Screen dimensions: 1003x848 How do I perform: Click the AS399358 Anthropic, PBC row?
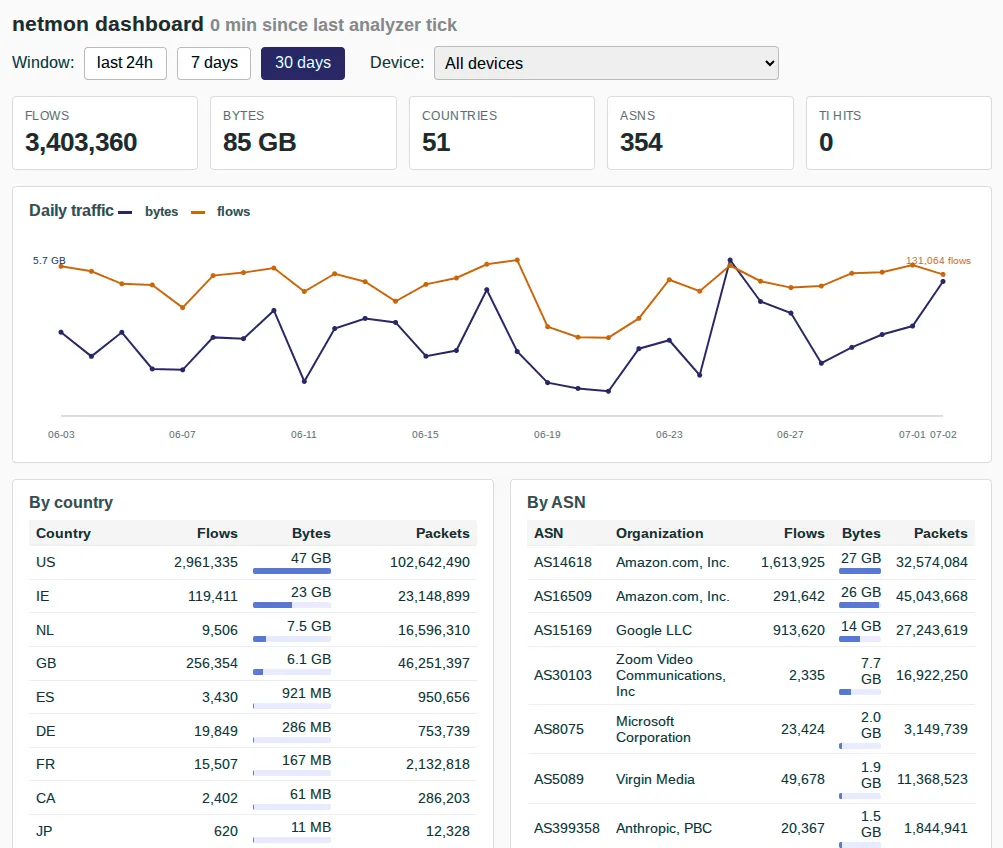pos(751,828)
